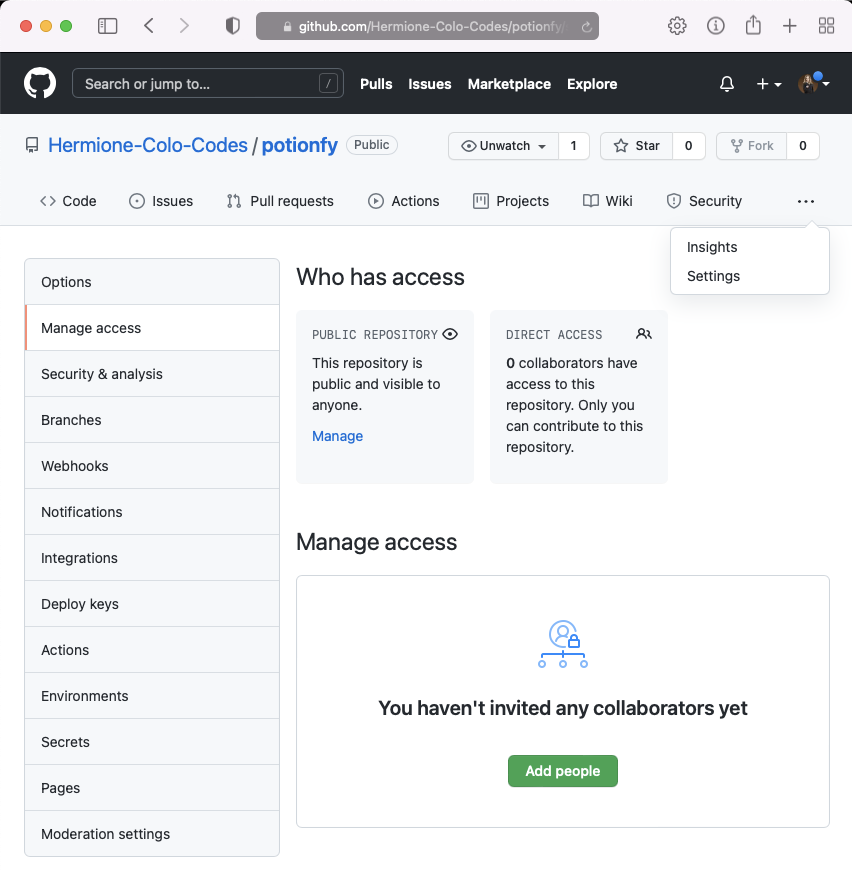852x872 pixels.
Task: Switch to the Pull requests tab
Action: pyautogui.click(x=280, y=201)
